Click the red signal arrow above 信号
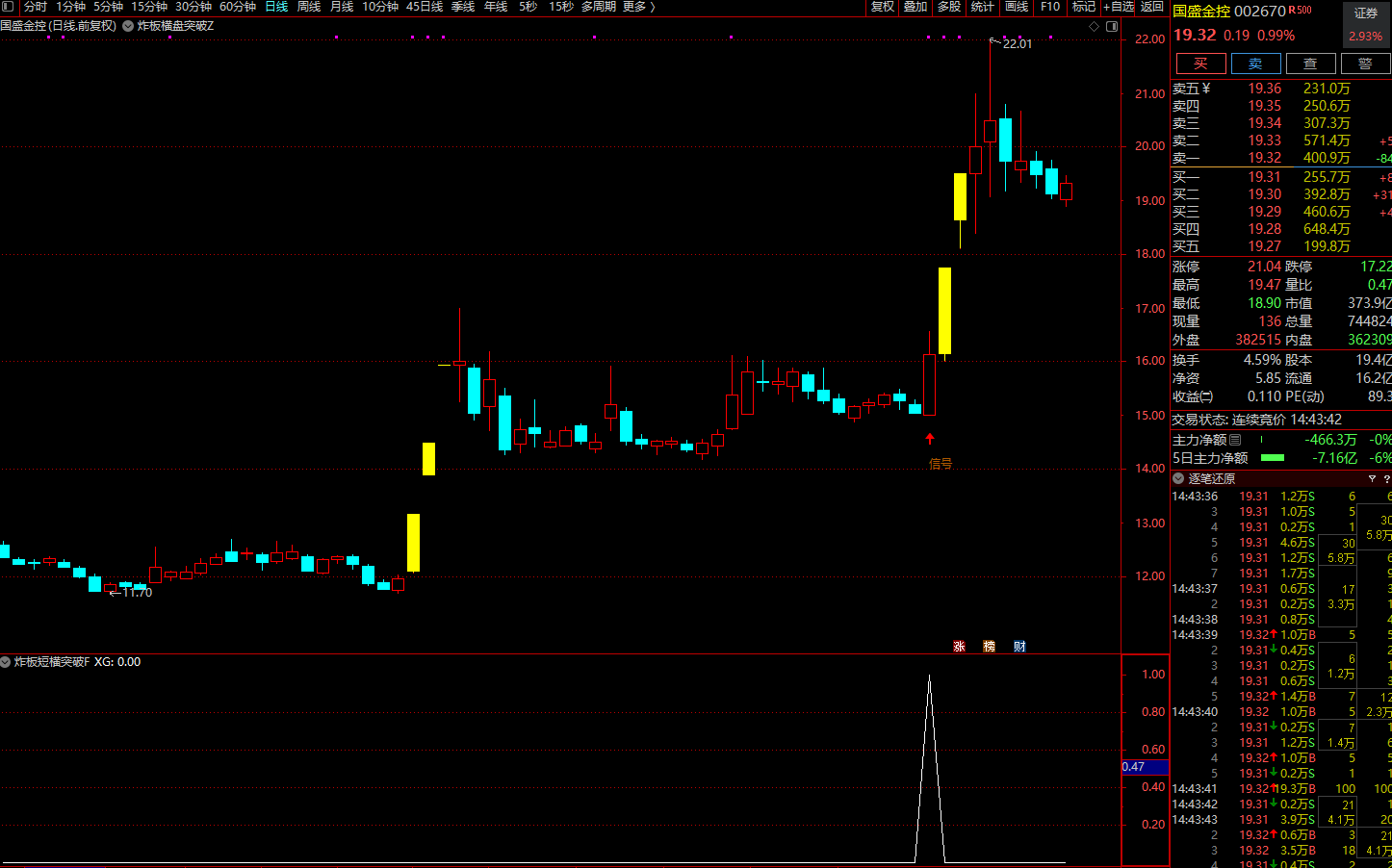1392x868 pixels. [930, 439]
